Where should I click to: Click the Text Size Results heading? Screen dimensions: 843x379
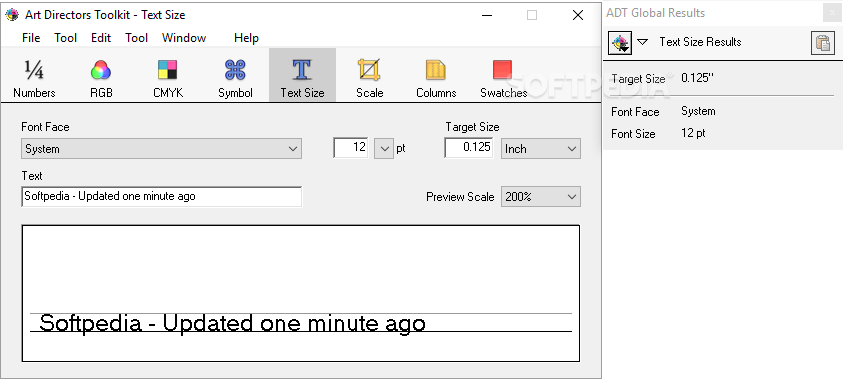(x=700, y=42)
